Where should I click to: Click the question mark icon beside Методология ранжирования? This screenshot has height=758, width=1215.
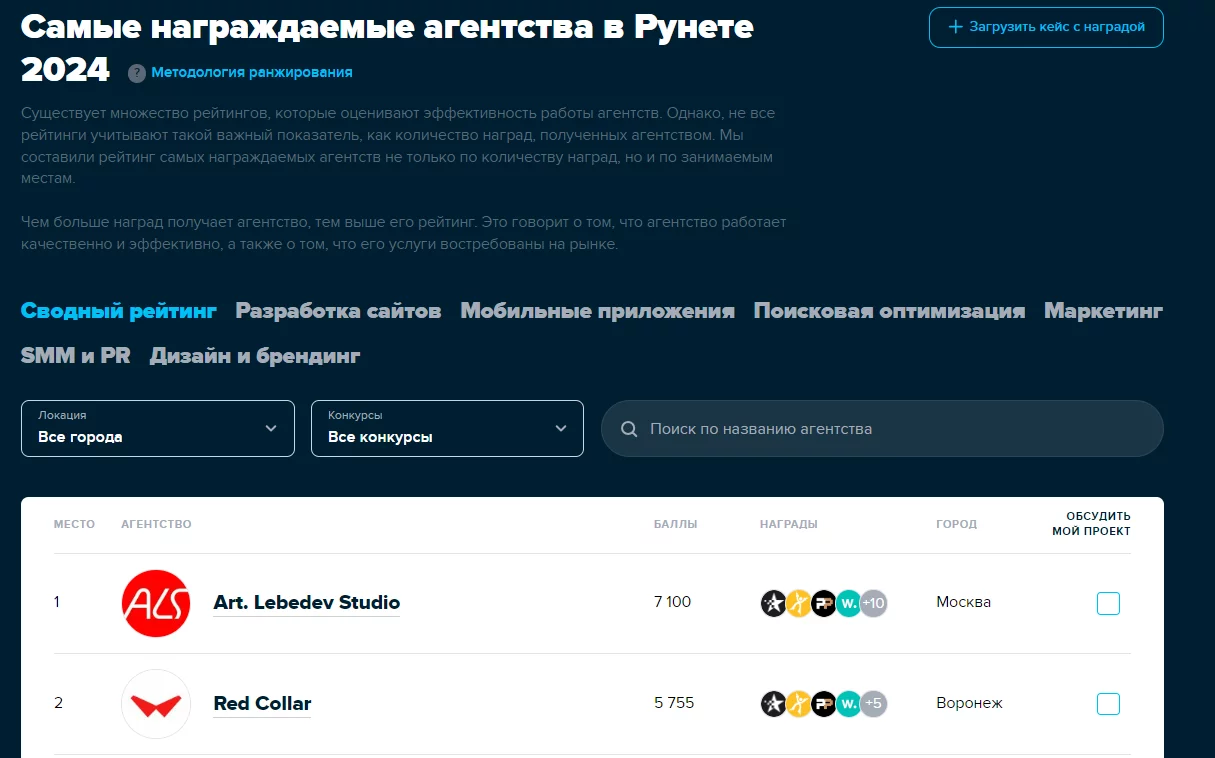(137, 73)
